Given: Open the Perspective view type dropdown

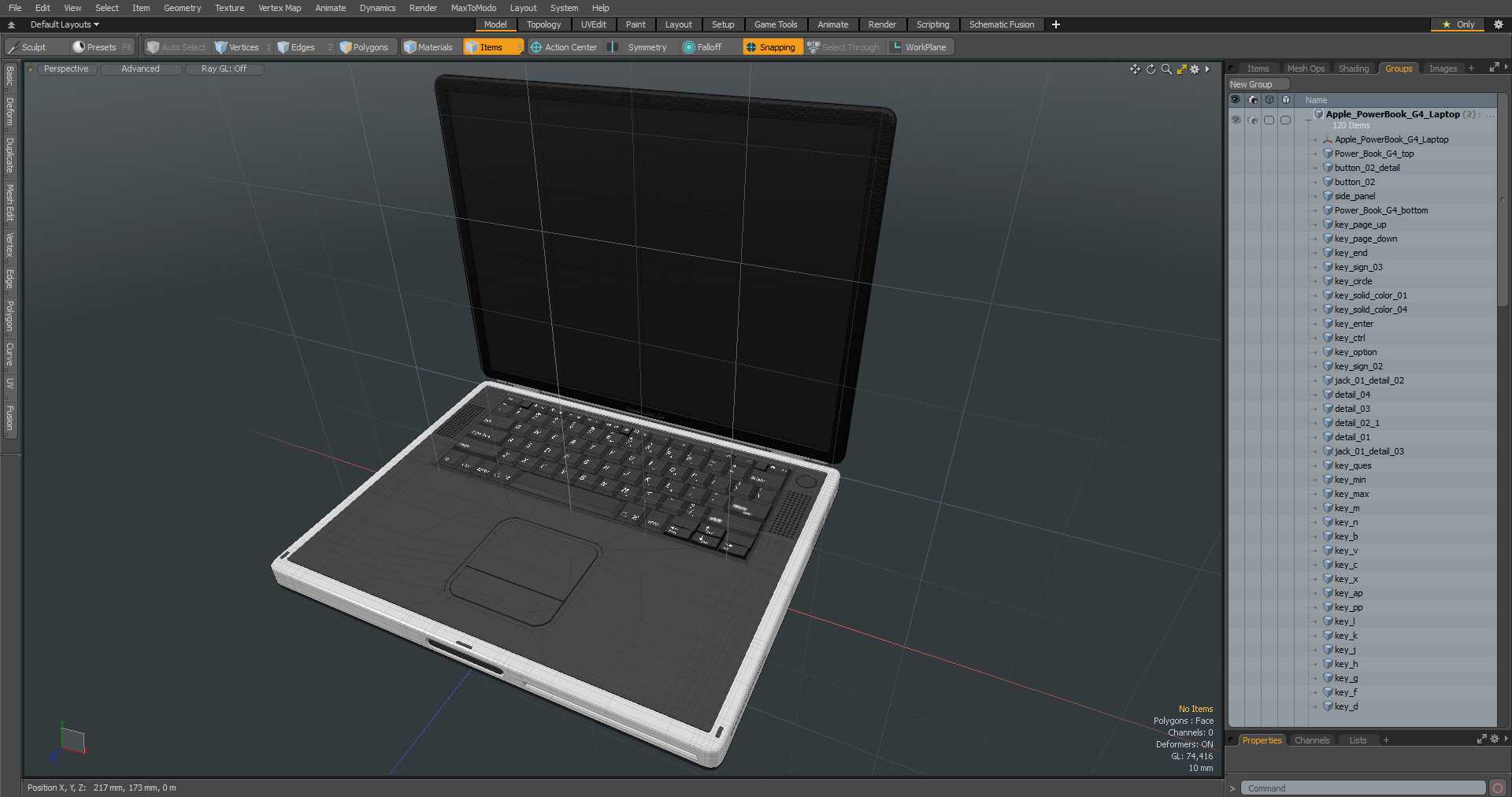Looking at the screenshot, I should tap(66, 69).
